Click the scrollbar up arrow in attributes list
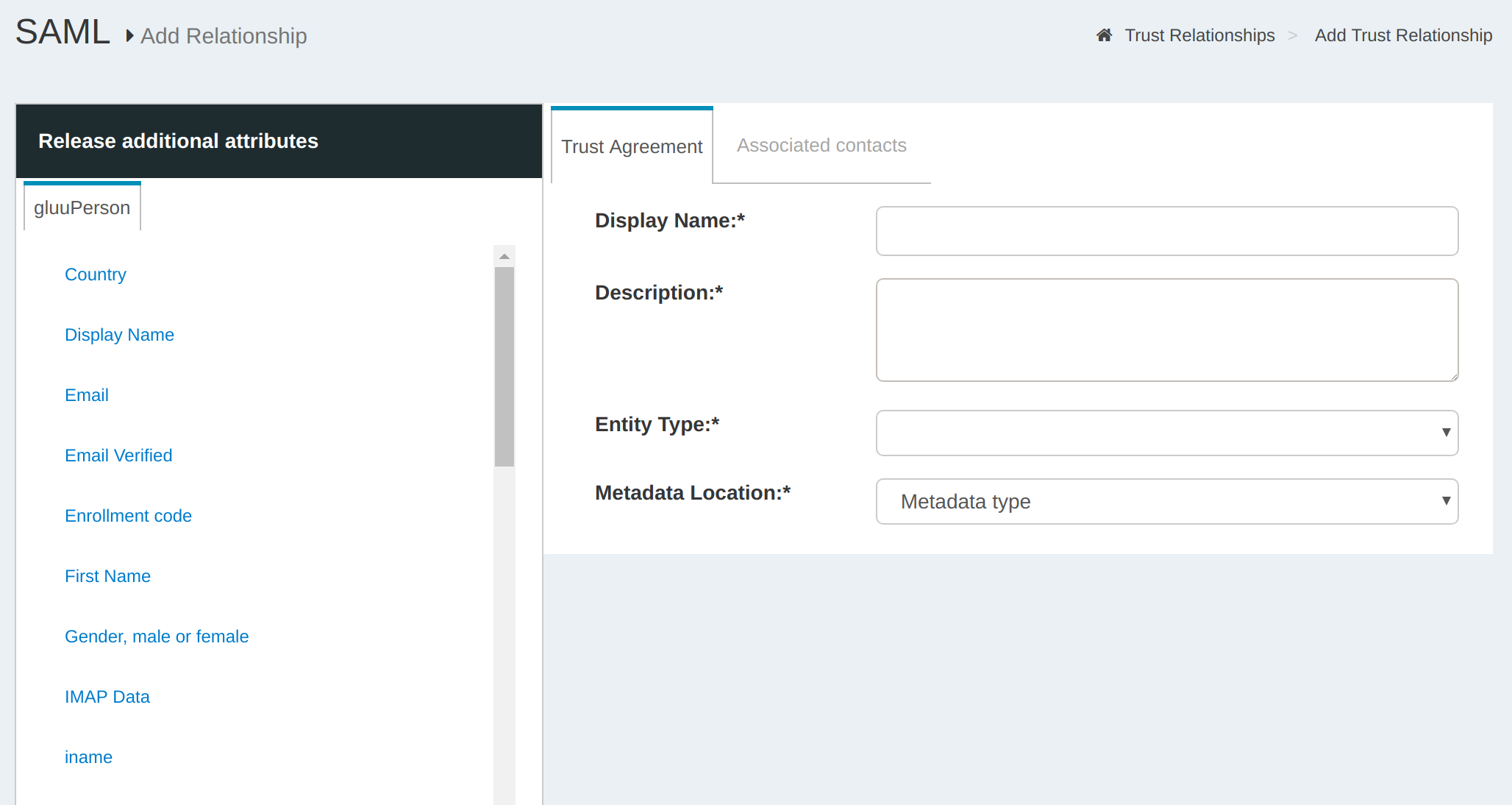Image resolution: width=1512 pixels, height=805 pixels. tap(504, 257)
